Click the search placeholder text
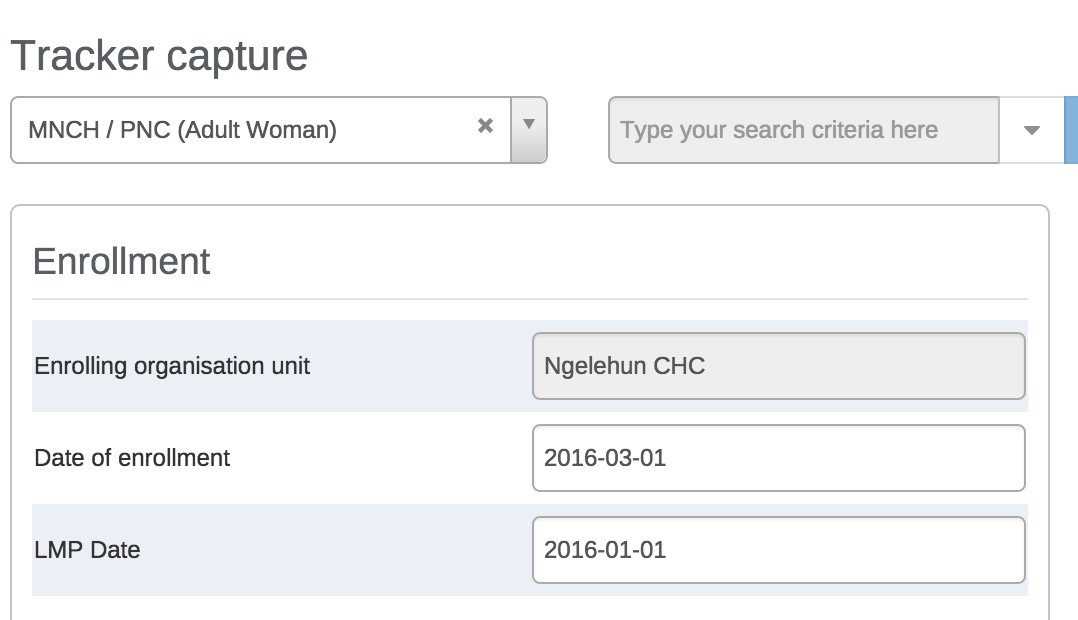 [778, 130]
